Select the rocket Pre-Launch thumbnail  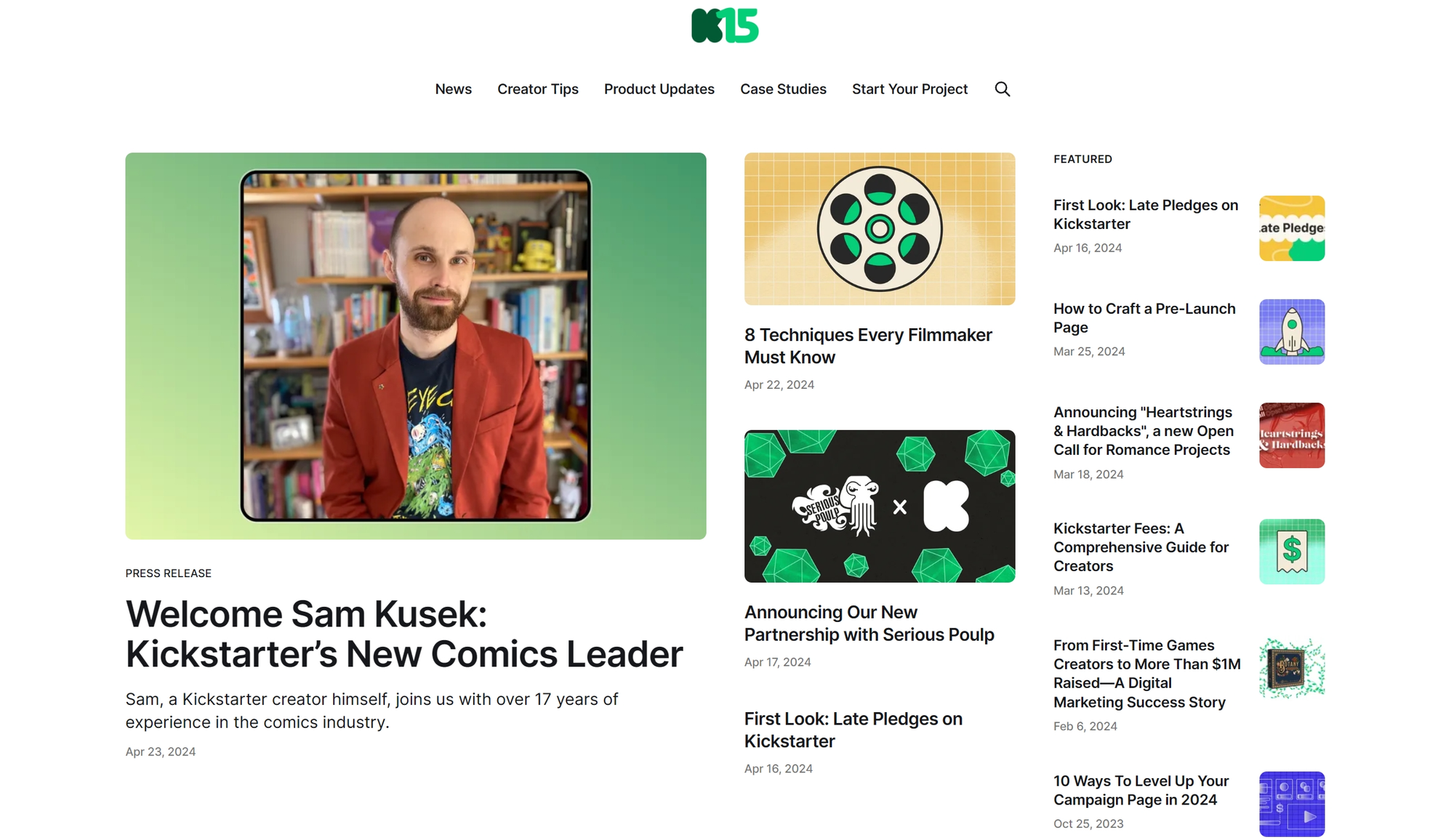1292,331
